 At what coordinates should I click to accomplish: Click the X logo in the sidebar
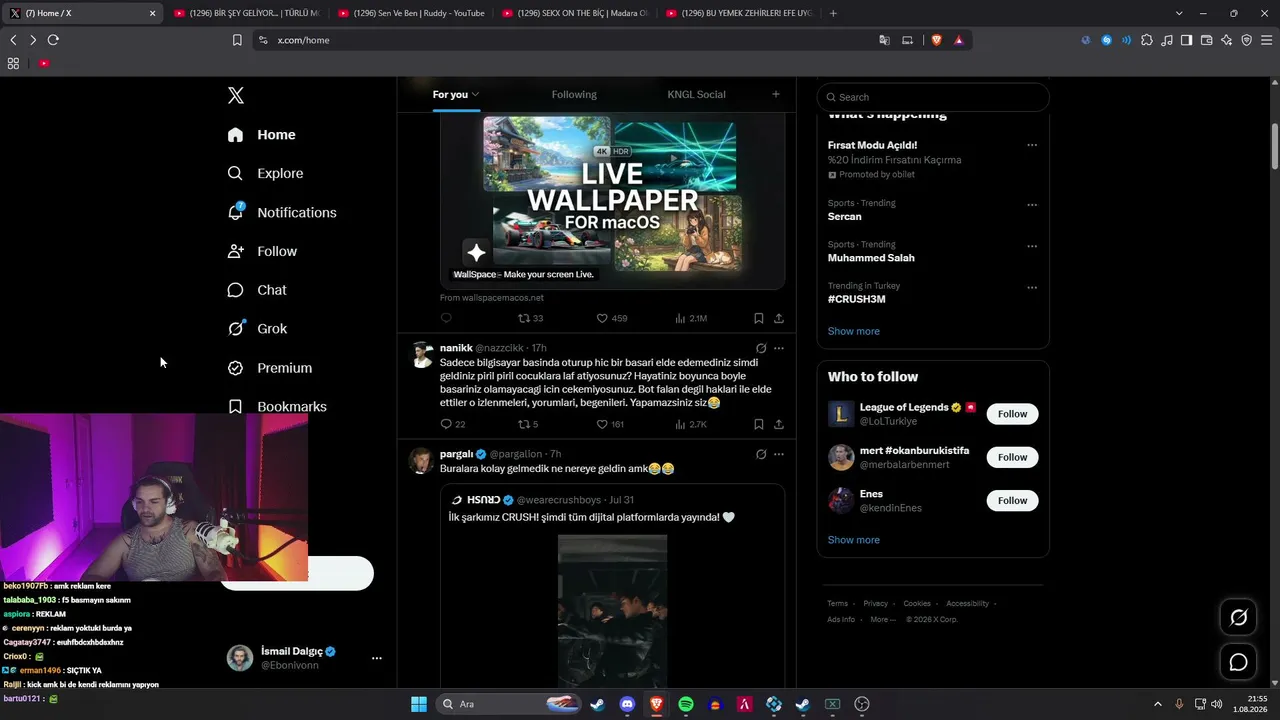236,96
